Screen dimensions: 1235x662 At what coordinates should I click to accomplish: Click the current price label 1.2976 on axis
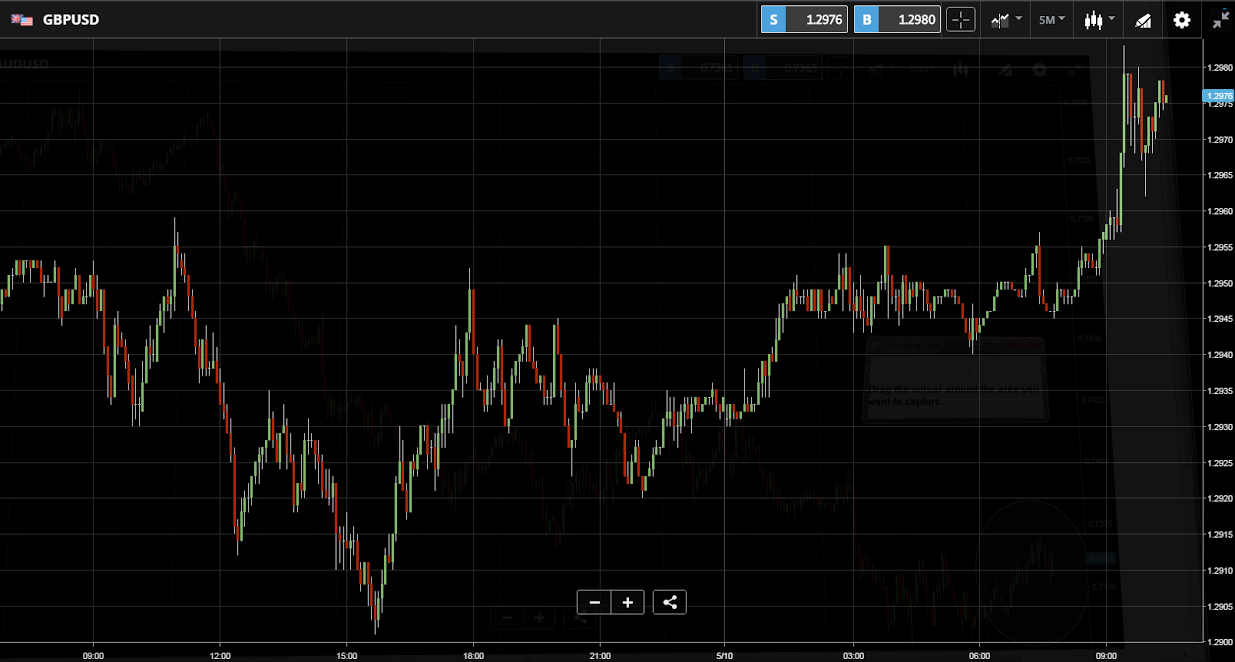(x=1219, y=96)
